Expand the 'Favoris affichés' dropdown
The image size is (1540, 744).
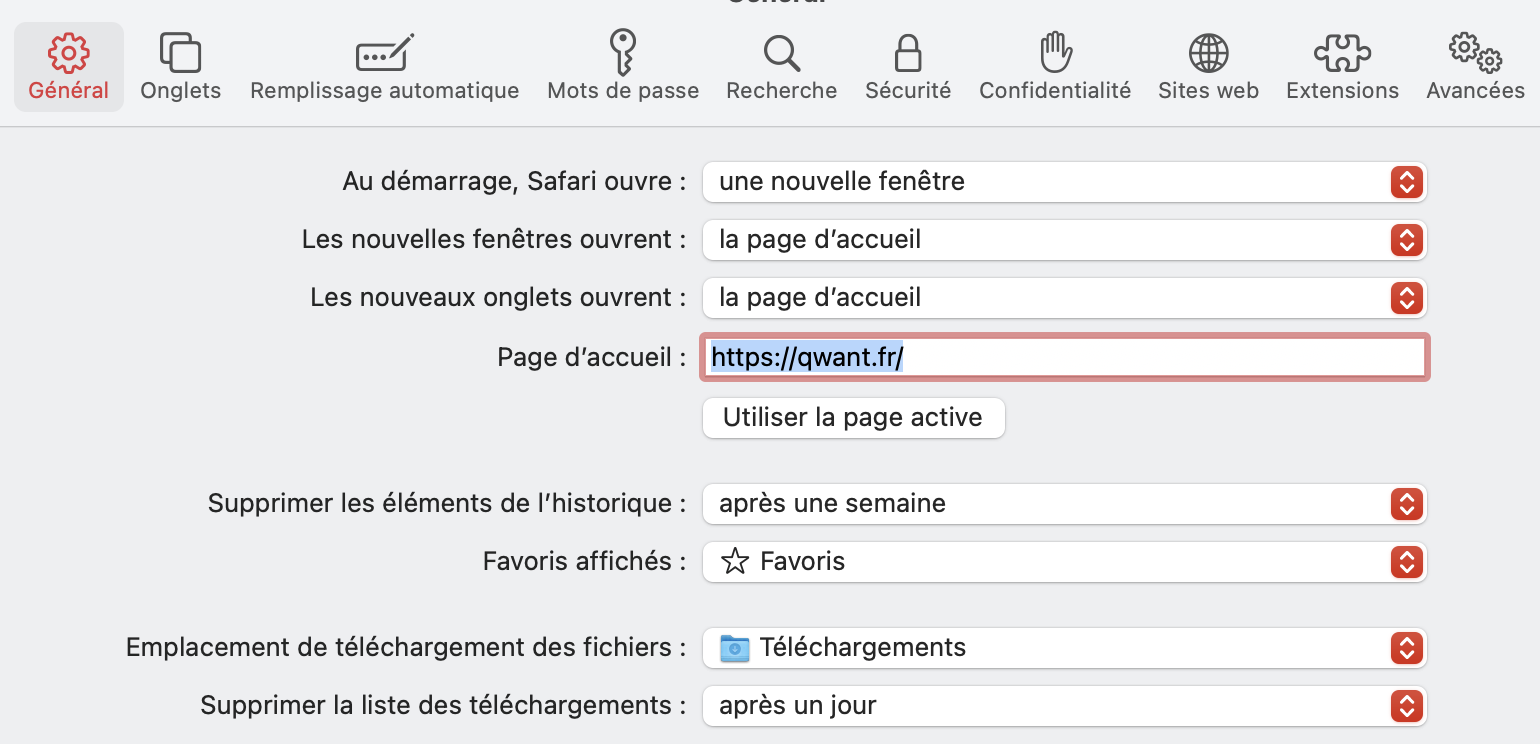1064,562
